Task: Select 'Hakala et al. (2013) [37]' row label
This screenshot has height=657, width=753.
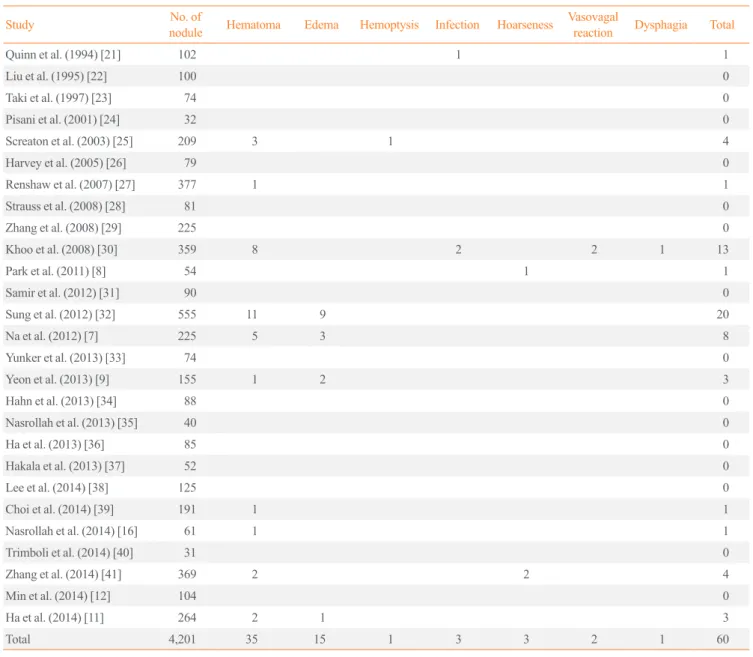Action: pos(65,466)
